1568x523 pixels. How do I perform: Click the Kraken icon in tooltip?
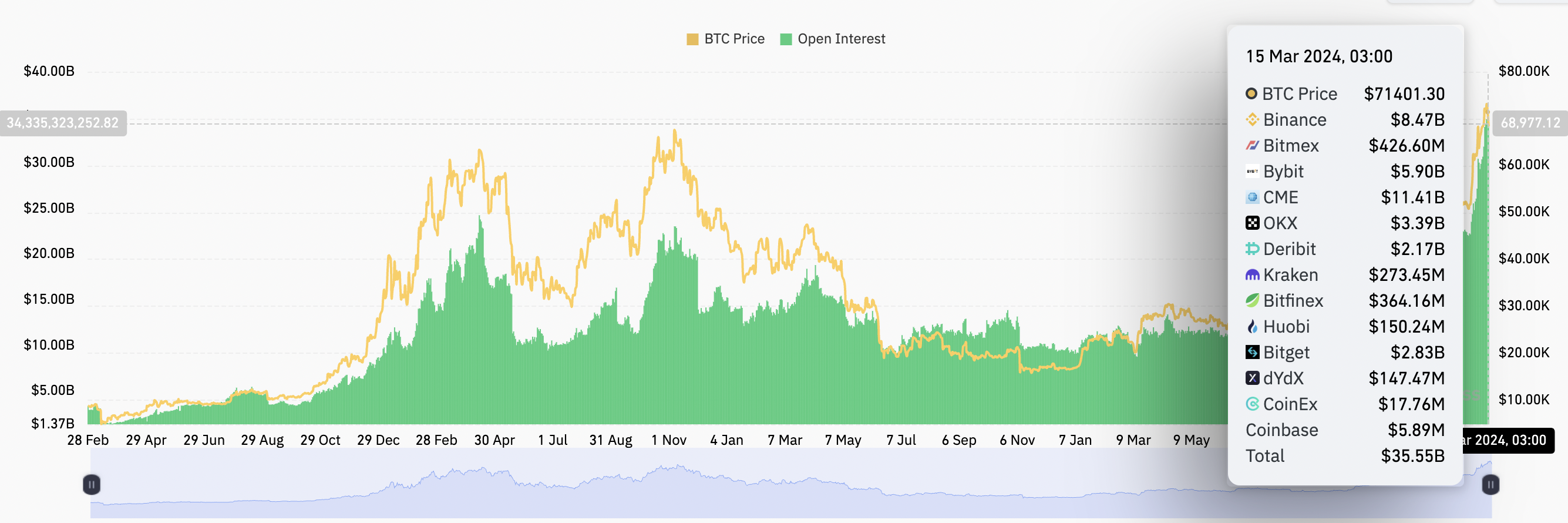coord(1252,274)
